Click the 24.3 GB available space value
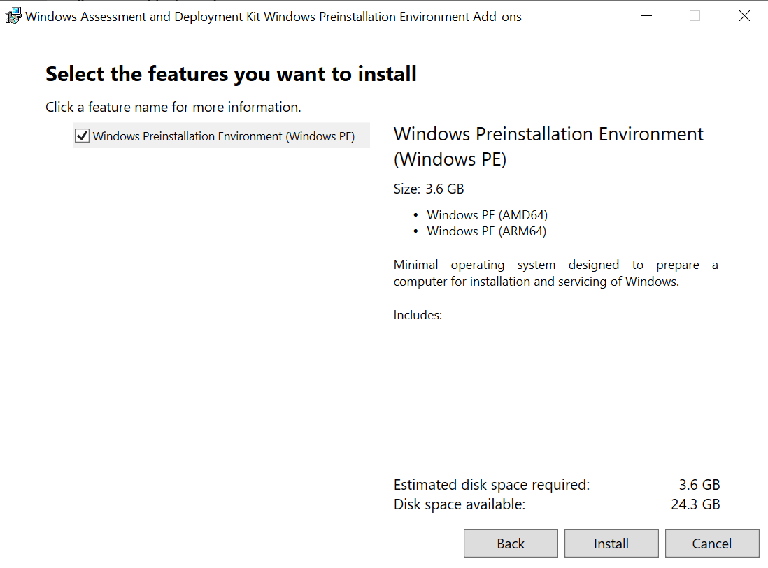 coord(696,504)
